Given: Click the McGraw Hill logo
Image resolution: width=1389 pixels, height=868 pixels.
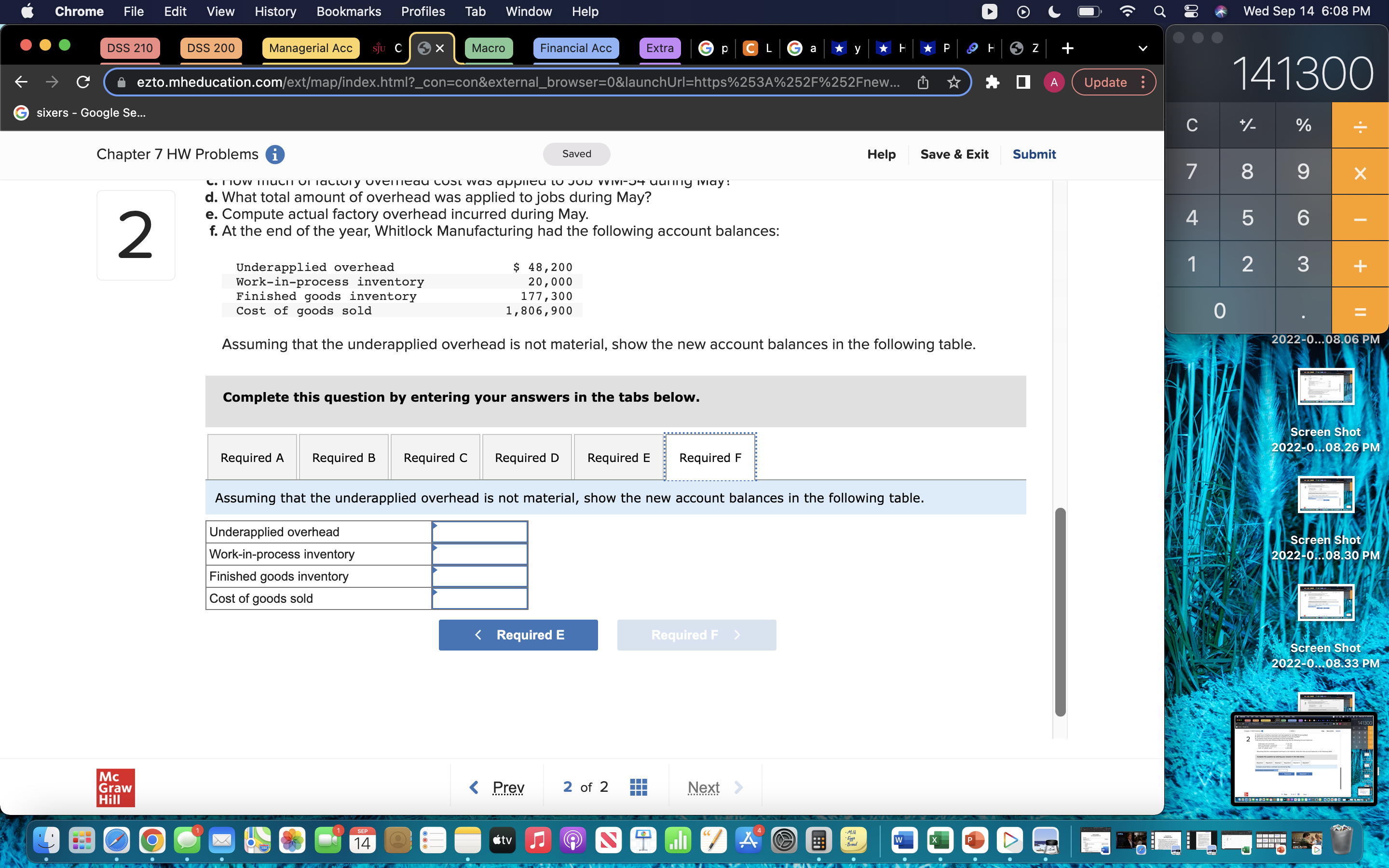Looking at the screenshot, I should click(x=115, y=787).
